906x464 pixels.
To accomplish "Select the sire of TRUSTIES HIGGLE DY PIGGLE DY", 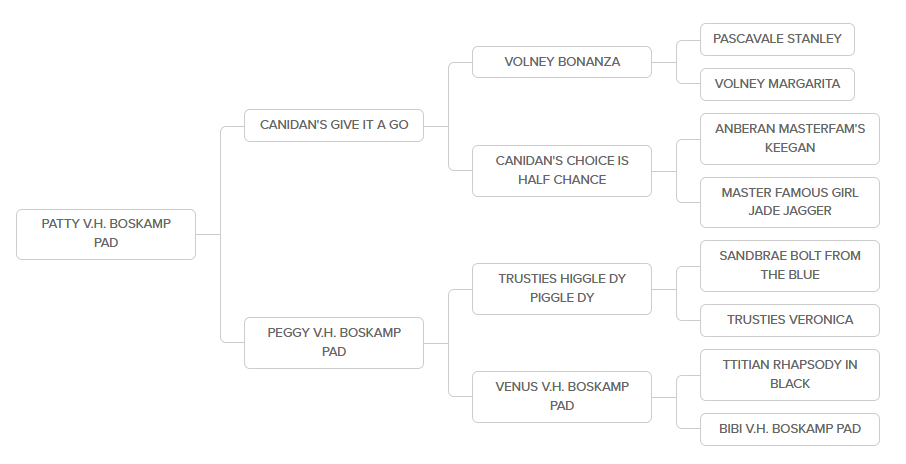I will coord(789,265).
